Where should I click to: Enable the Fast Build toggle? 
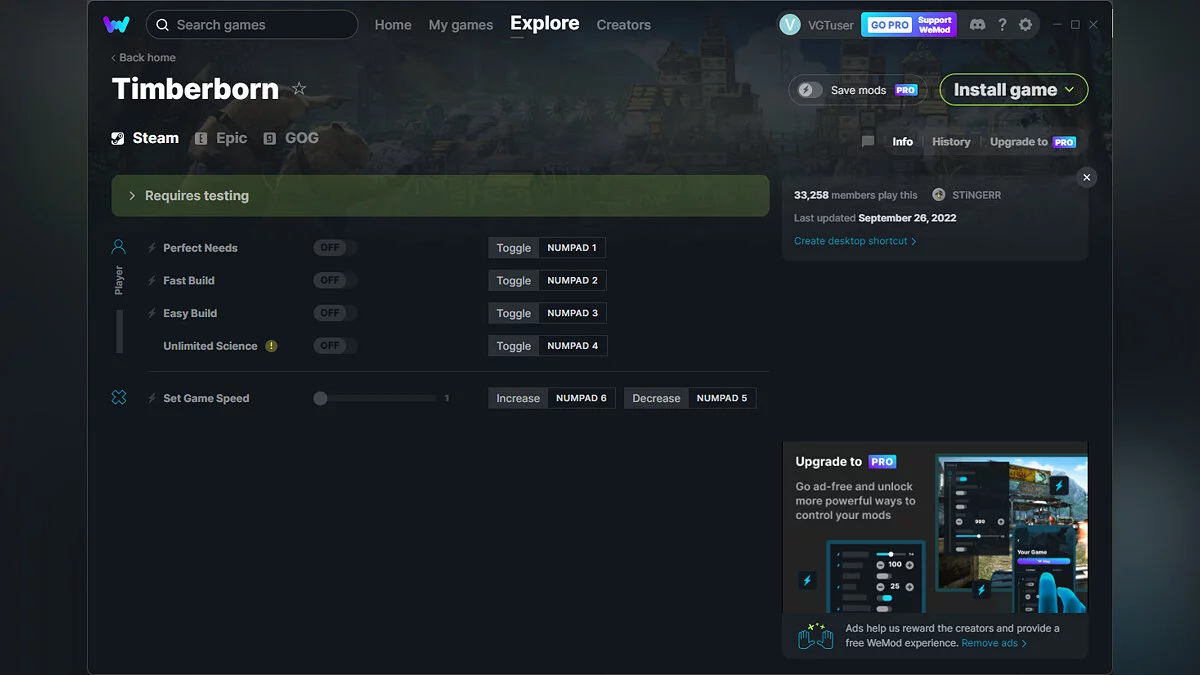point(334,281)
